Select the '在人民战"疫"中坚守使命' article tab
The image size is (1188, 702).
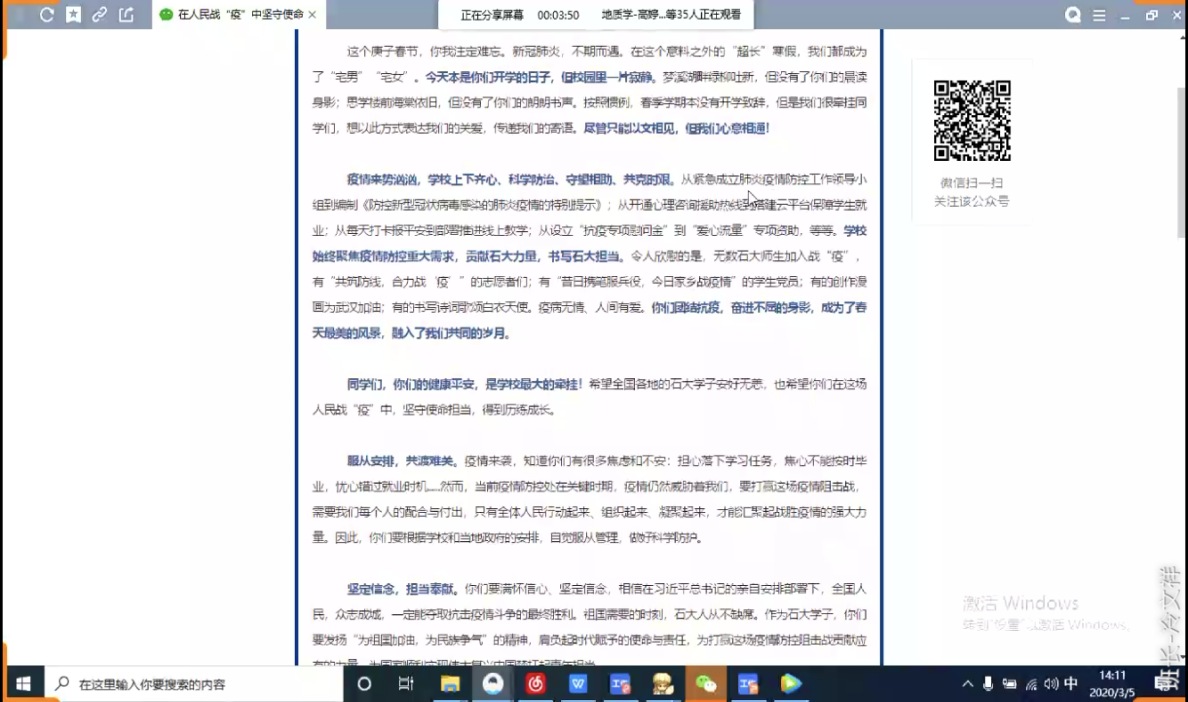(235, 15)
